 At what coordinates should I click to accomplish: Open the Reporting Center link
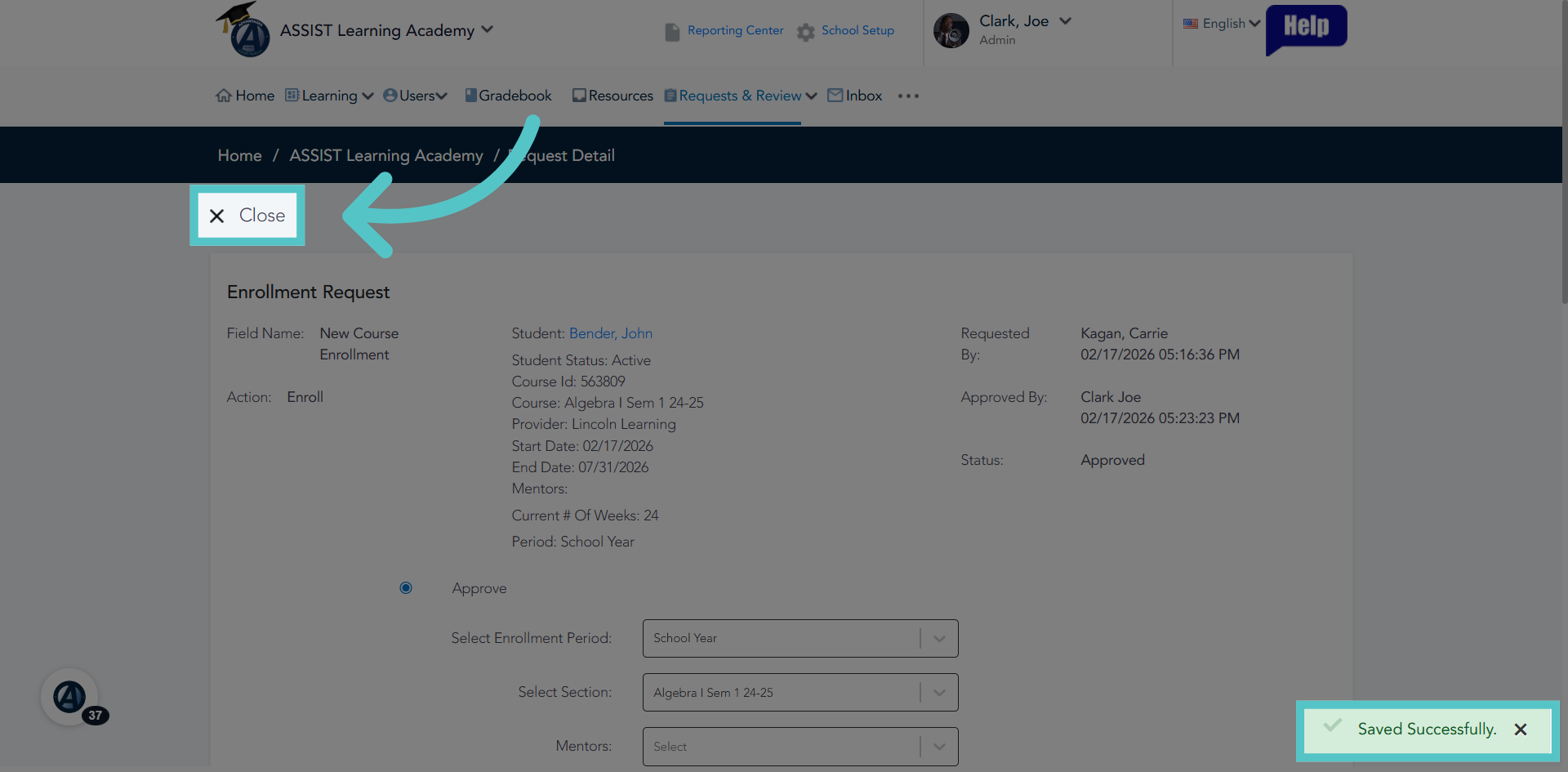pos(735,30)
